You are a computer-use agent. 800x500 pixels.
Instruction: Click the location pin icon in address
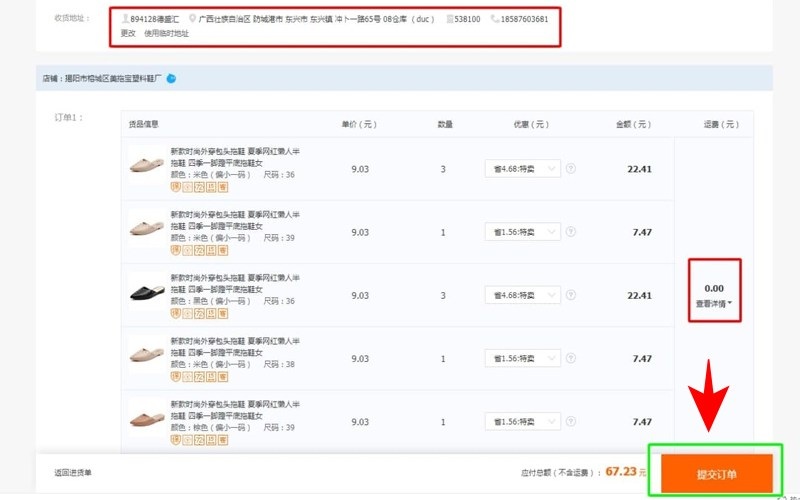coord(192,19)
